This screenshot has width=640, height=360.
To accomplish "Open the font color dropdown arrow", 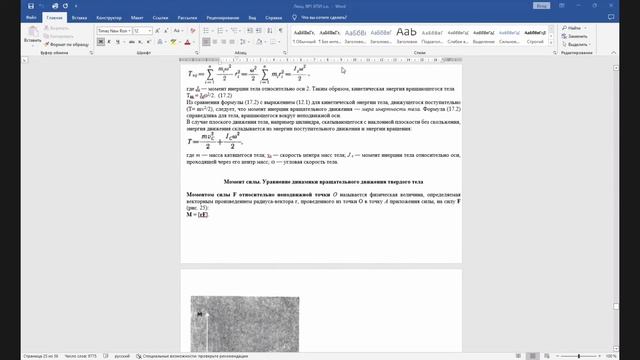I will [x=193, y=42].
